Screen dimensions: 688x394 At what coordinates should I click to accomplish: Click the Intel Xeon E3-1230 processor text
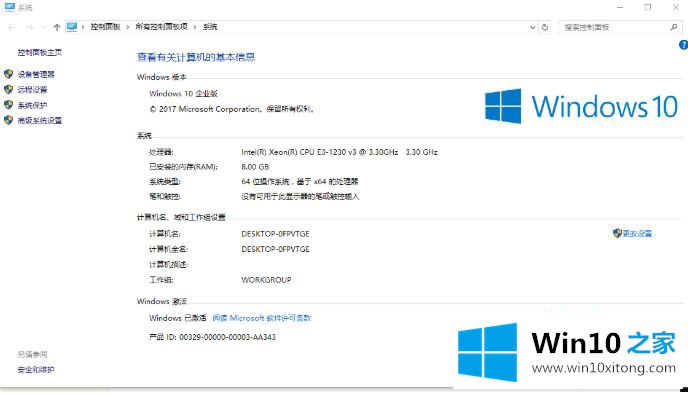339,152
